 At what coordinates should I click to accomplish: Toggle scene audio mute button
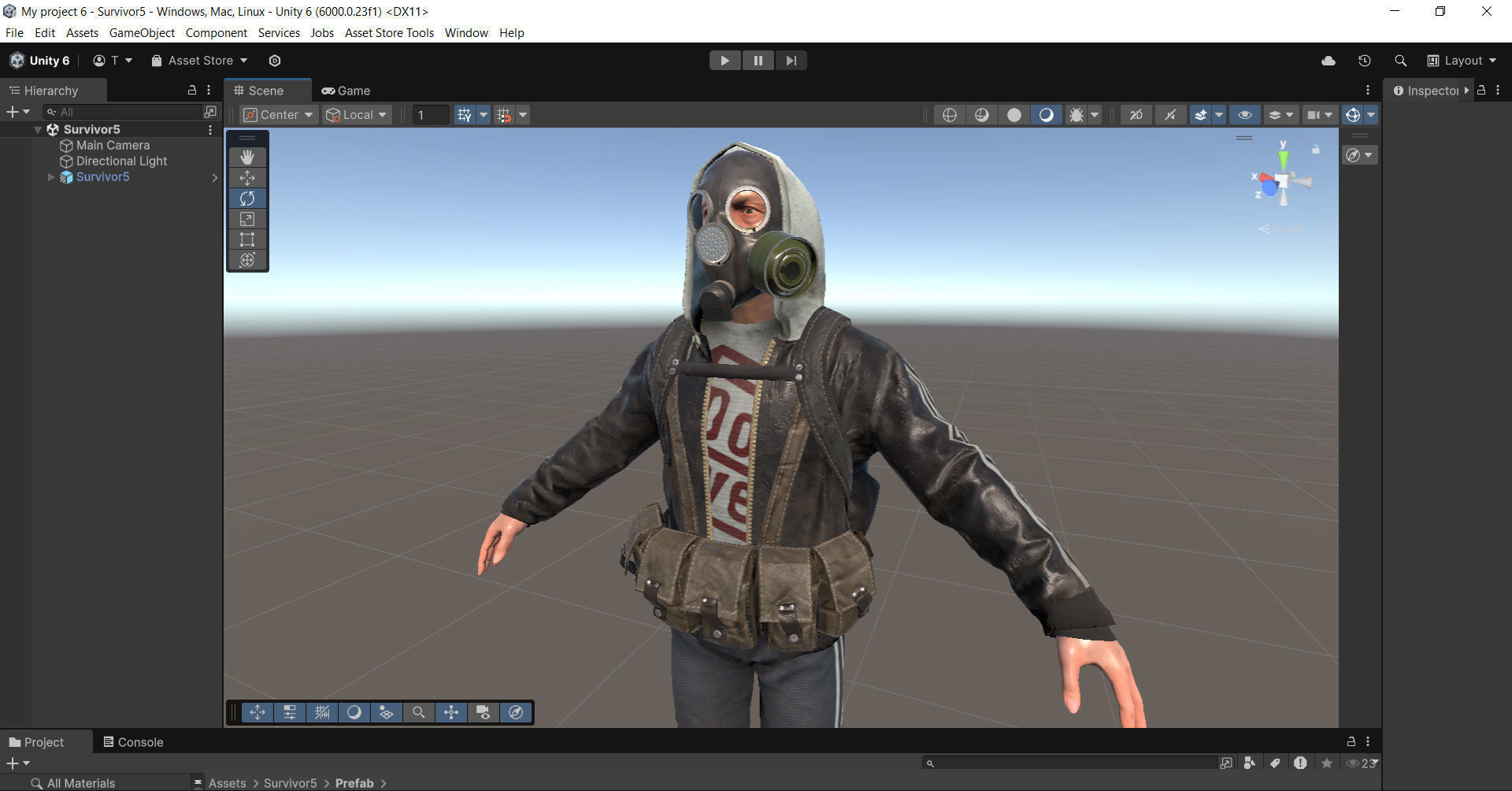[x=1170, y=115]
